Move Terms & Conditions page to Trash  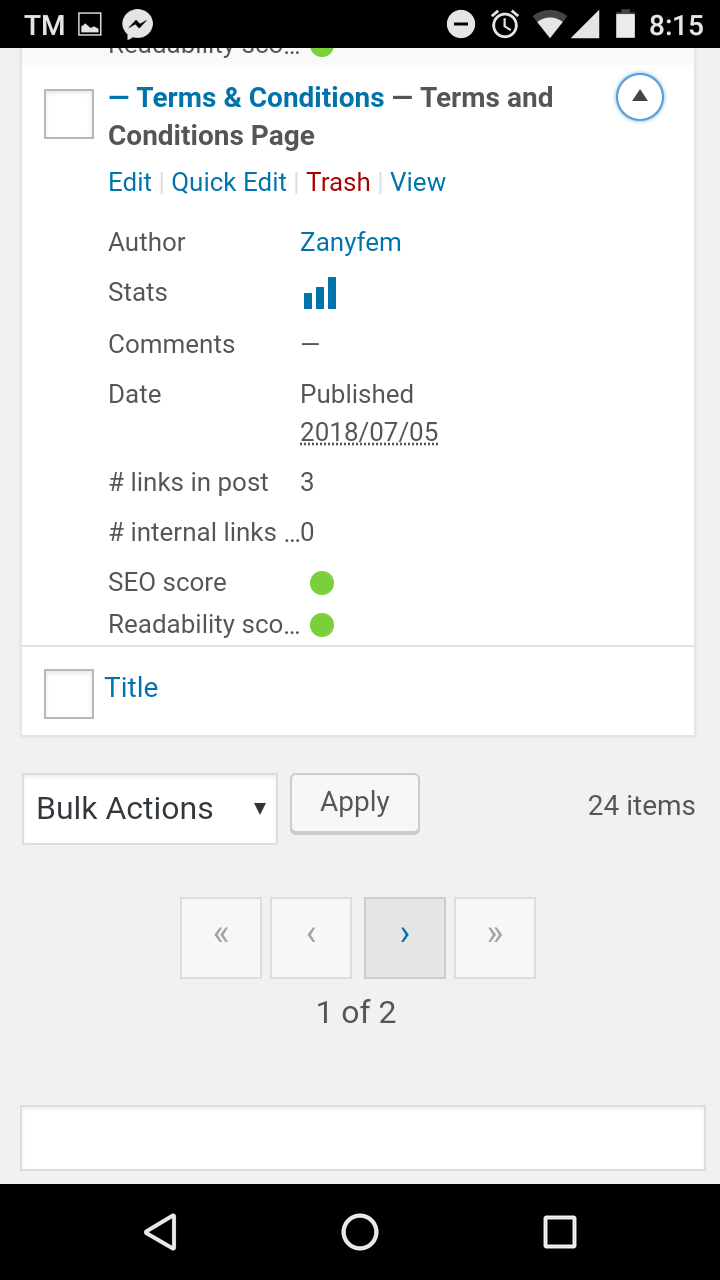coord(338,182)
